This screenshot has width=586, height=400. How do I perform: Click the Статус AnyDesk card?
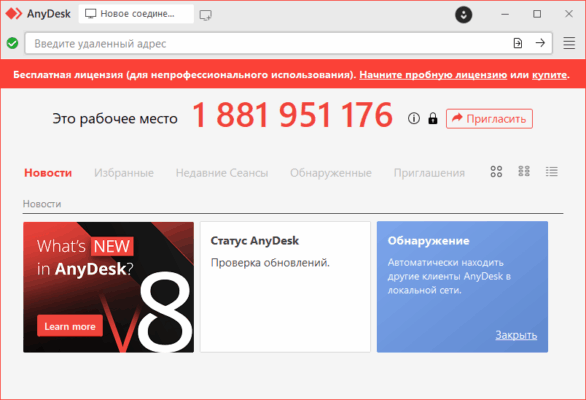tap(285, 287)
